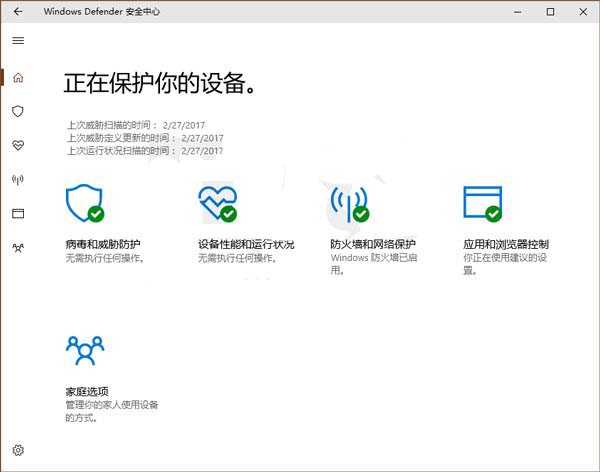Open 家庭选项 section title
The width and height of the screenshot is (600, 472).
tap(87, 391)
